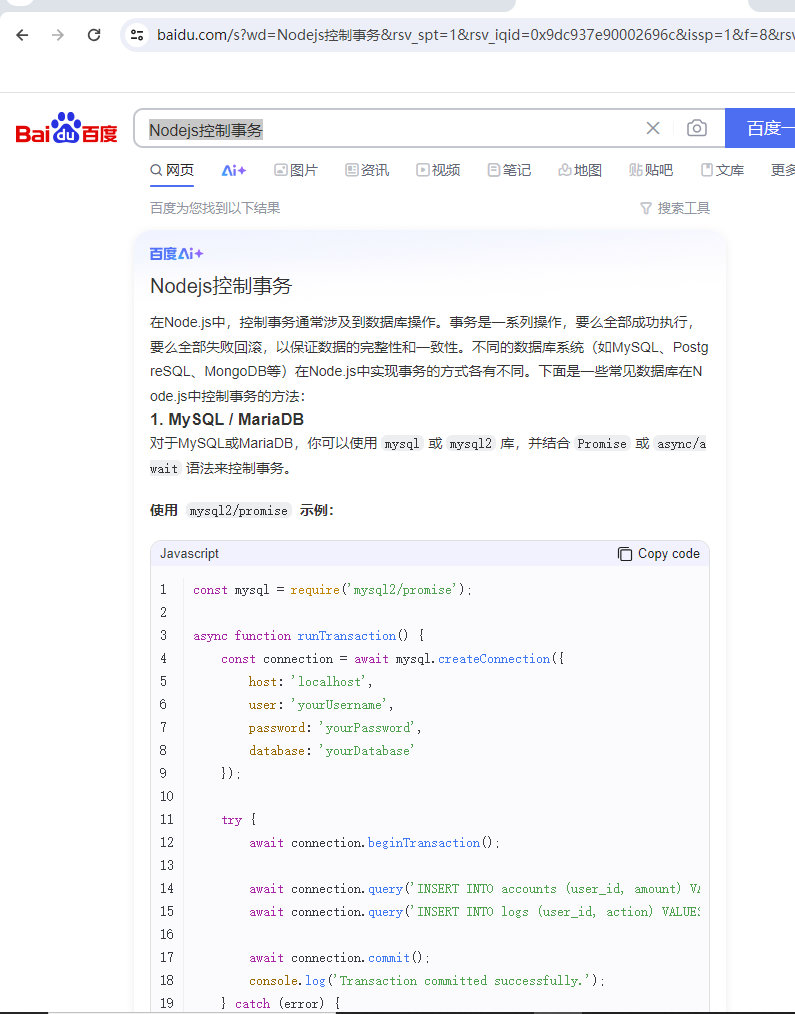
Task: Click the heading Nodejs控制事务 in AI answer
Action: click(221, 286)
